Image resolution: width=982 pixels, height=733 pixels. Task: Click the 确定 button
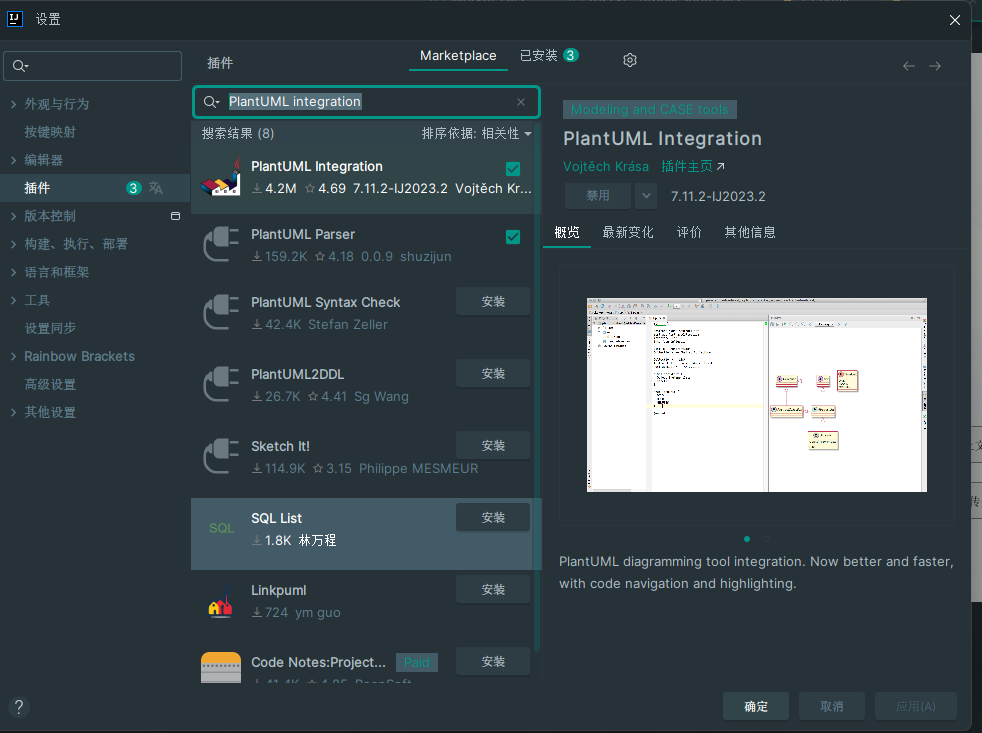click(756, 706)
